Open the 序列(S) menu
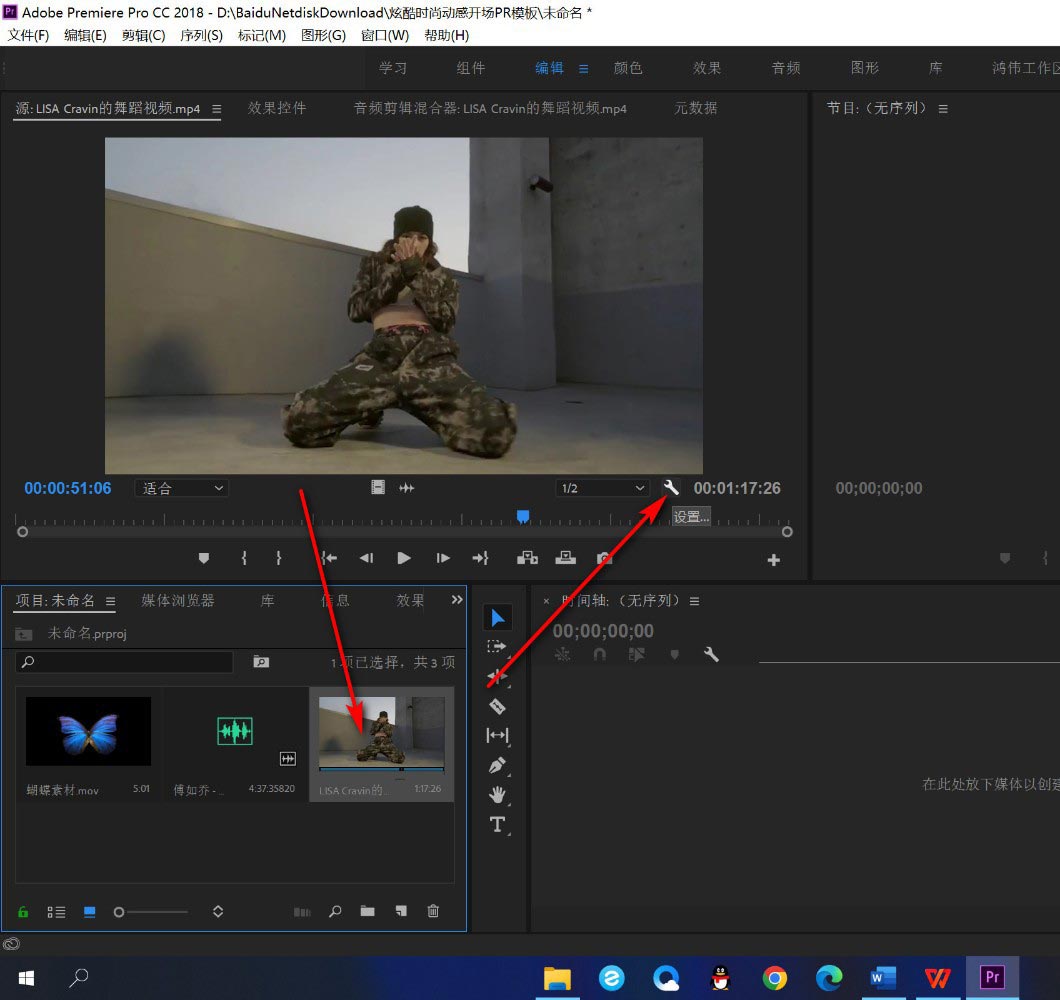1060x1000 pixels. coord(201,35)
